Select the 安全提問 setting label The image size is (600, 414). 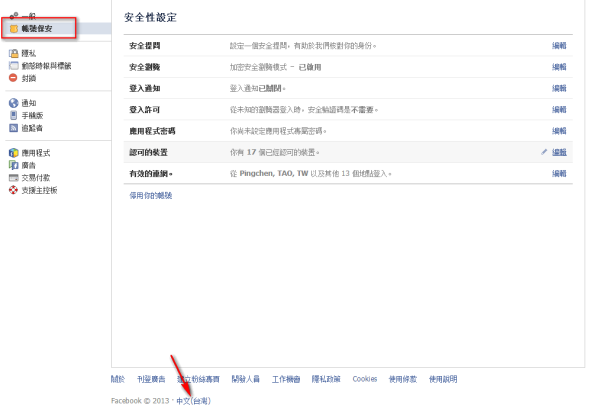click(145, 46)
